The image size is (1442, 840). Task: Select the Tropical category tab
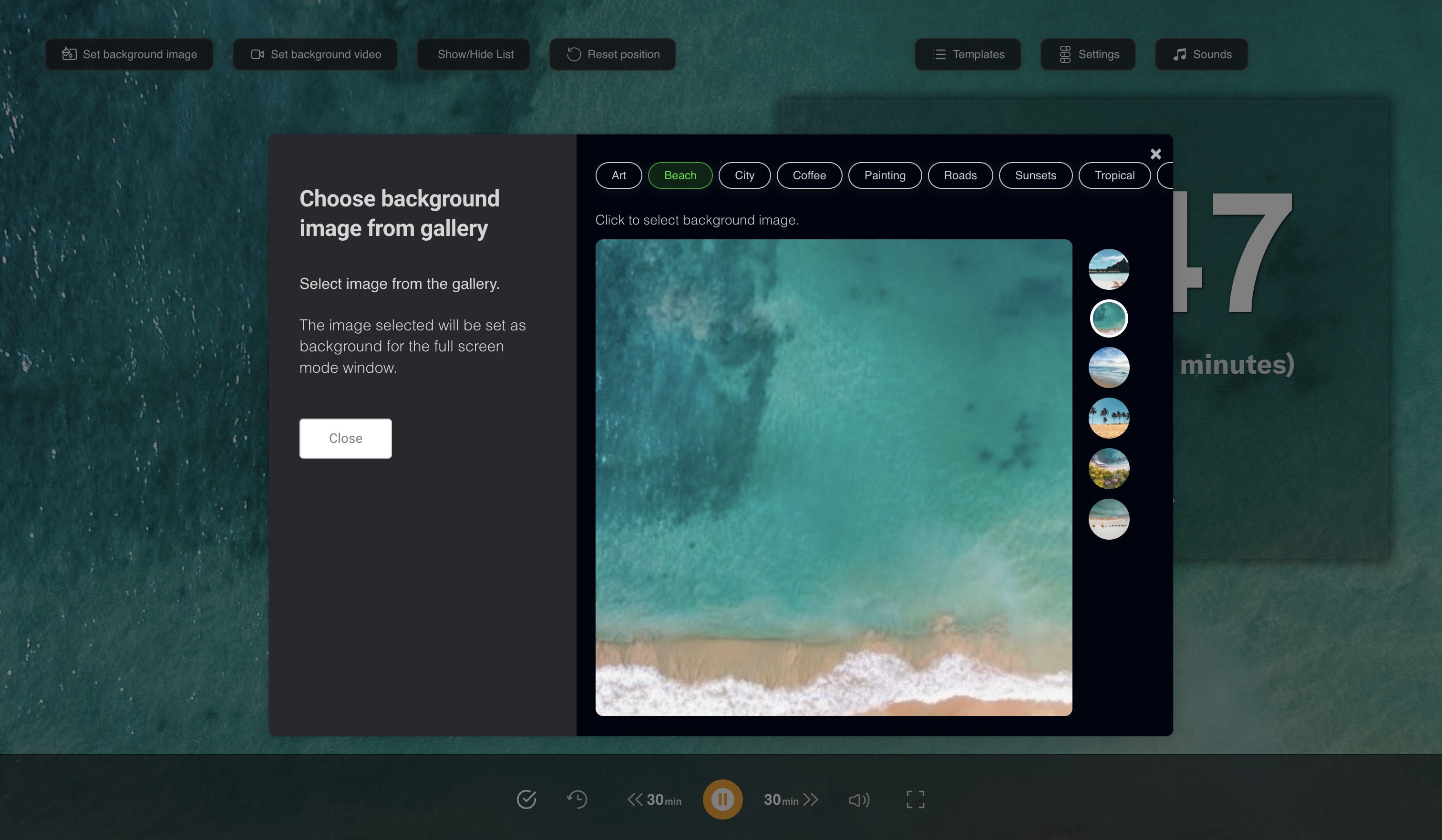point(1114,175)
